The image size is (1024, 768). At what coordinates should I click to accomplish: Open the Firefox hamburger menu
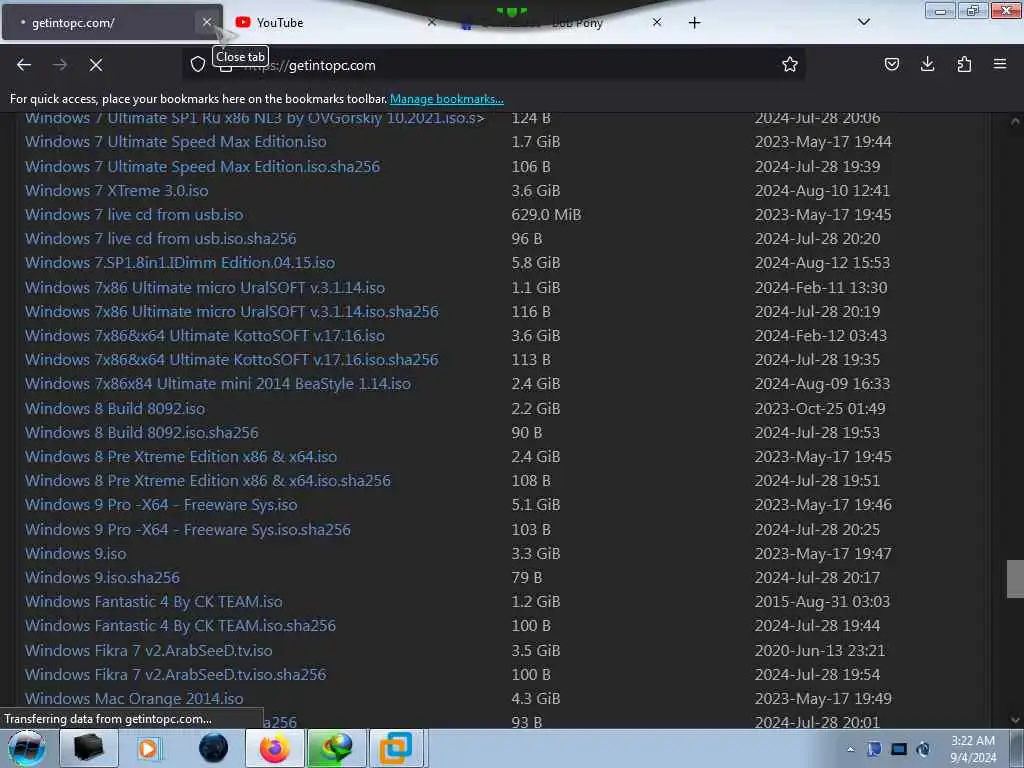[x=1000, y=64]
